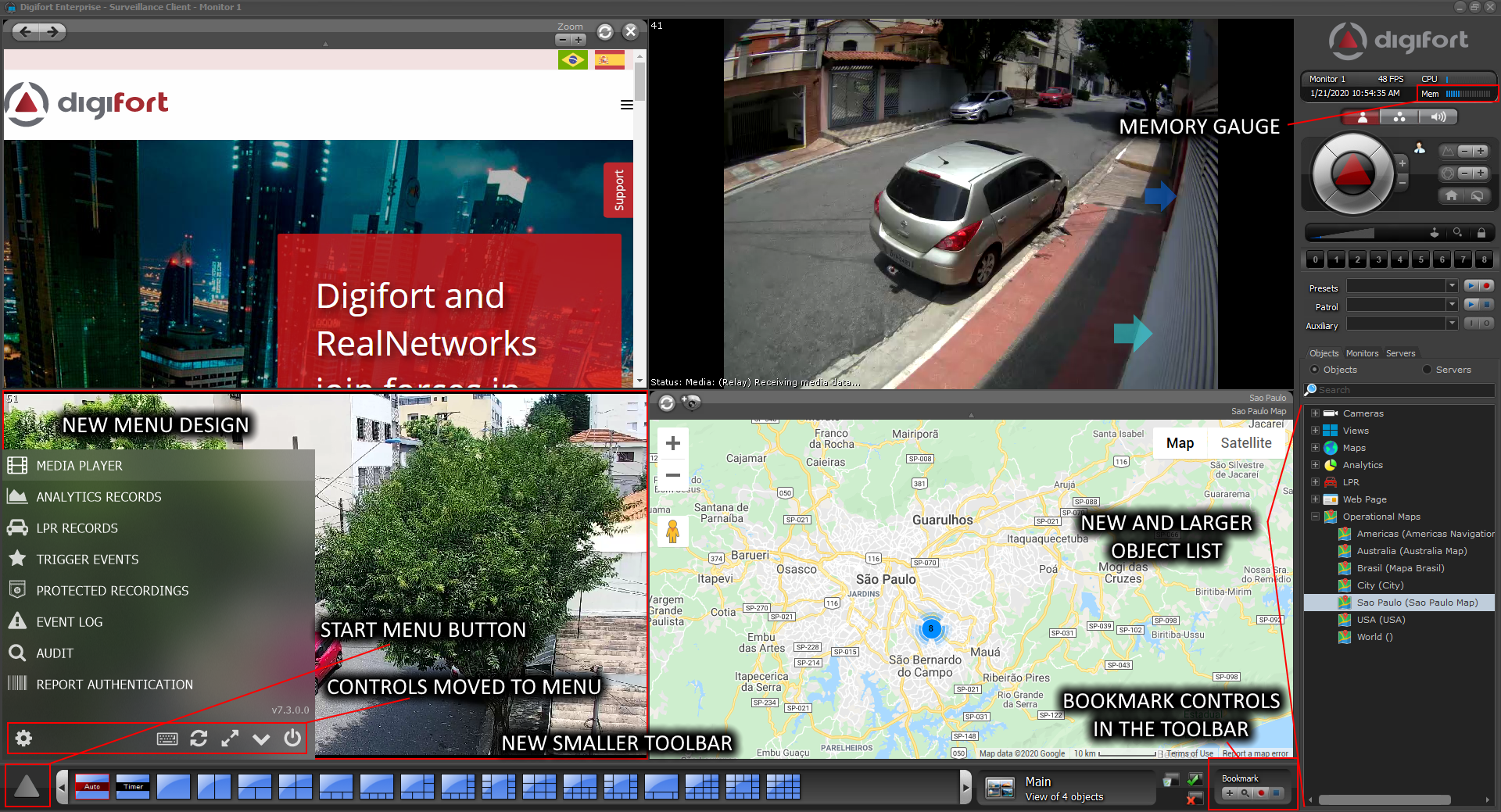Increase focus with the plus button

coord(1481,152)
